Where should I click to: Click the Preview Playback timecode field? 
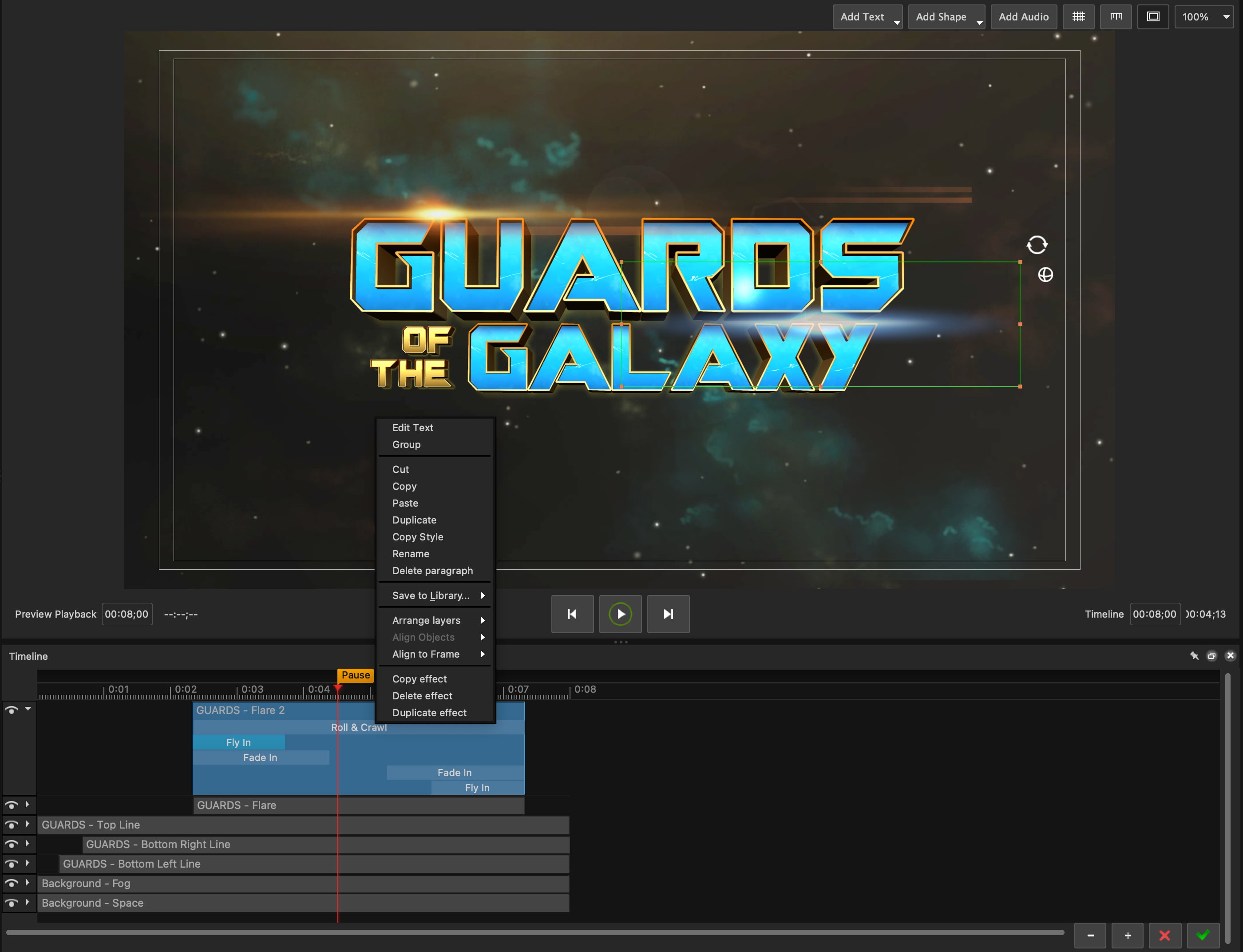(127, 614)
